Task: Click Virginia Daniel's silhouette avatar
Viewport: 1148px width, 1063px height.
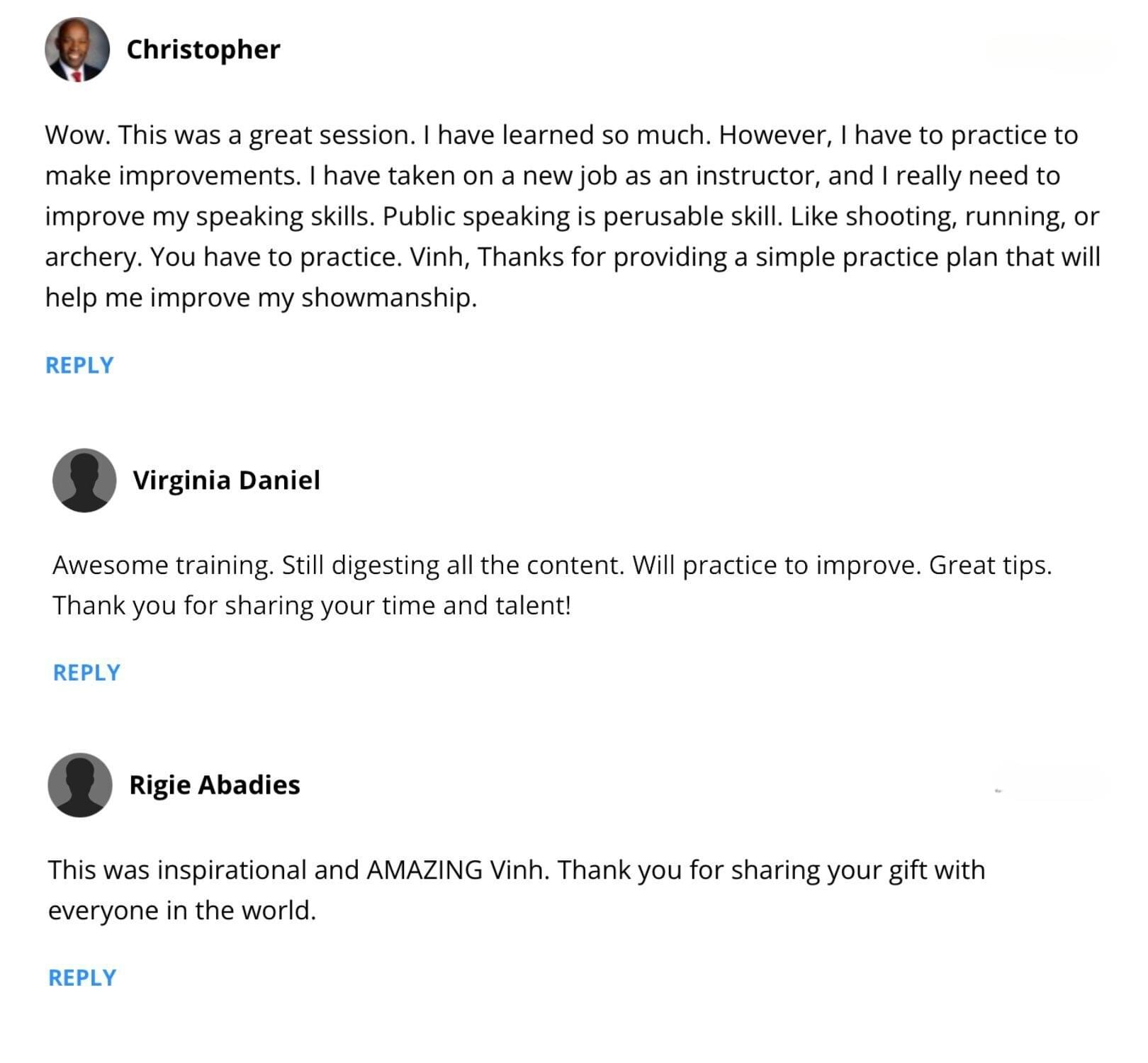Action: [x=84, y=480]
